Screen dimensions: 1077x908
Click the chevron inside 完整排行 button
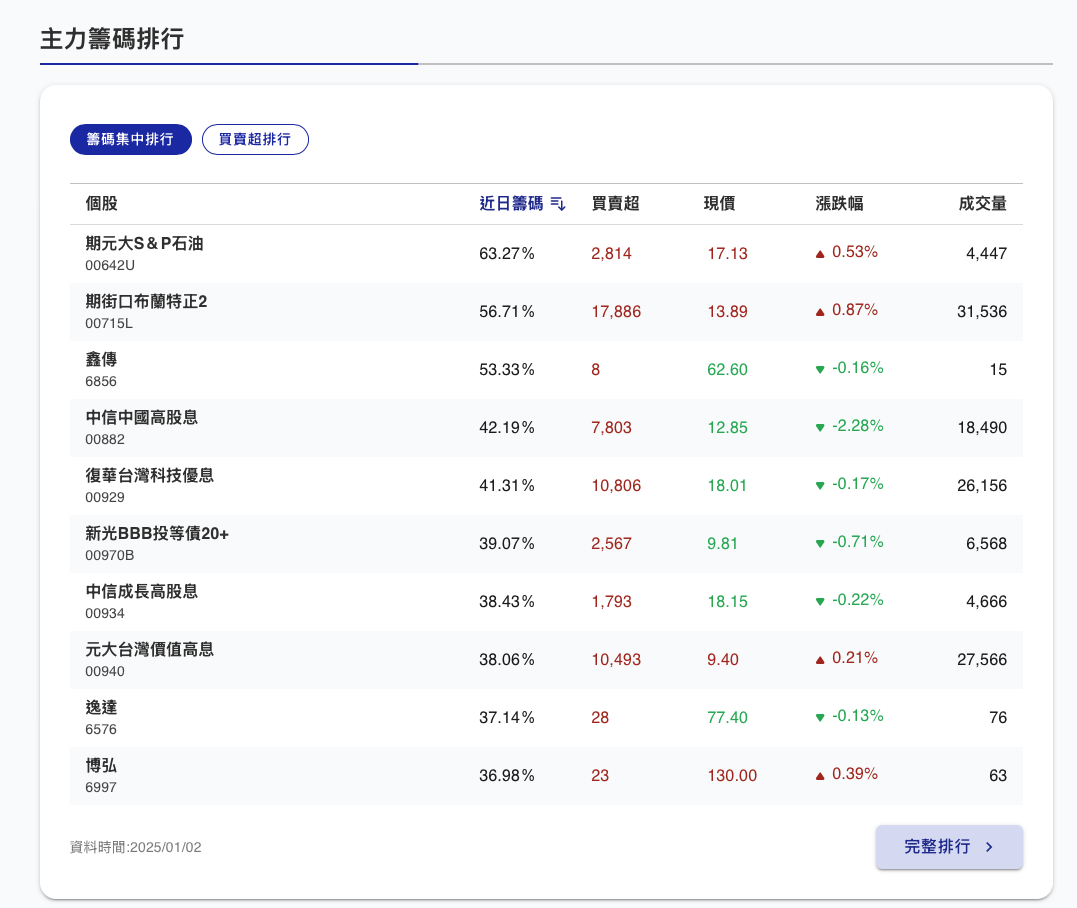point(988,847)
